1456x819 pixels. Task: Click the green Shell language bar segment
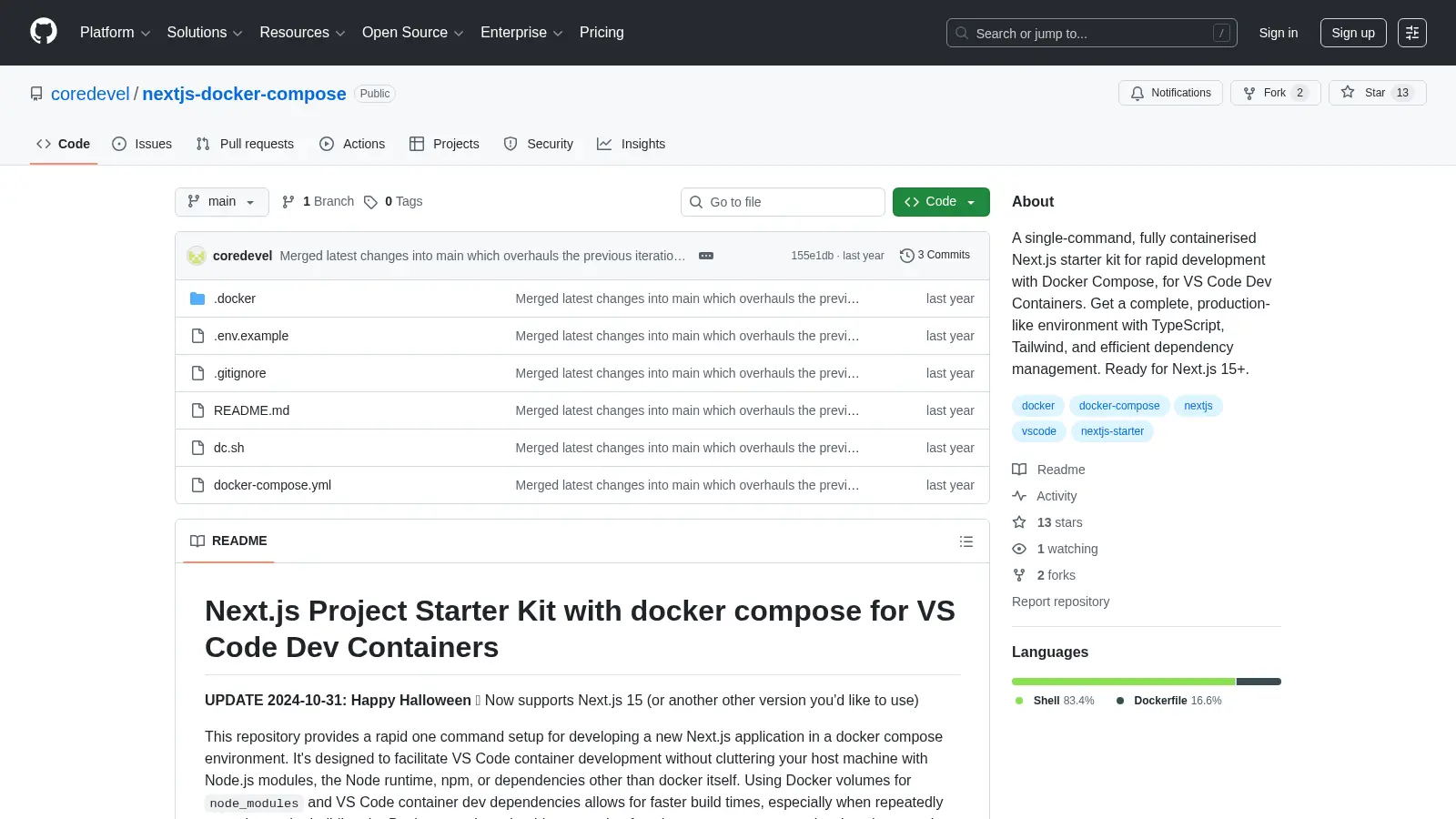tap(1124, 682)
